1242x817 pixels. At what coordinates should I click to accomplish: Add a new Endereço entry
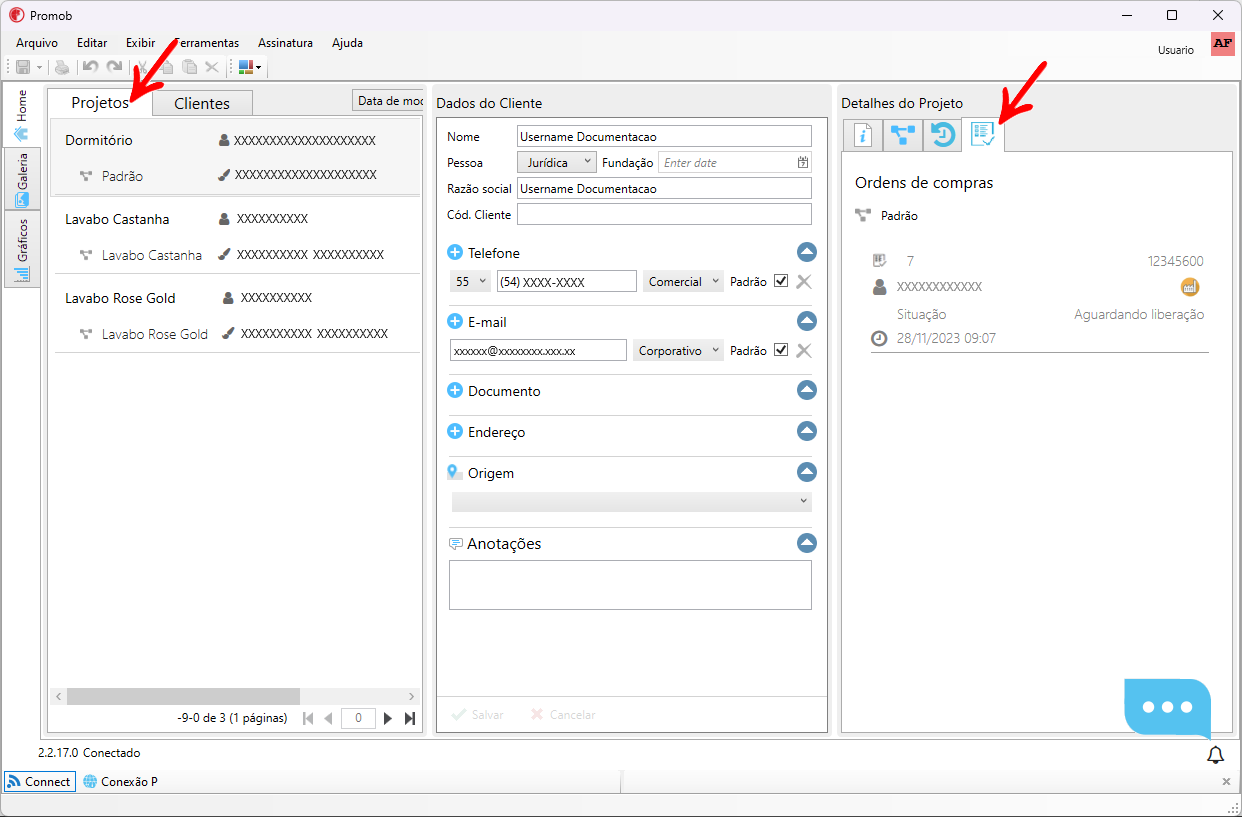[455, 432]
